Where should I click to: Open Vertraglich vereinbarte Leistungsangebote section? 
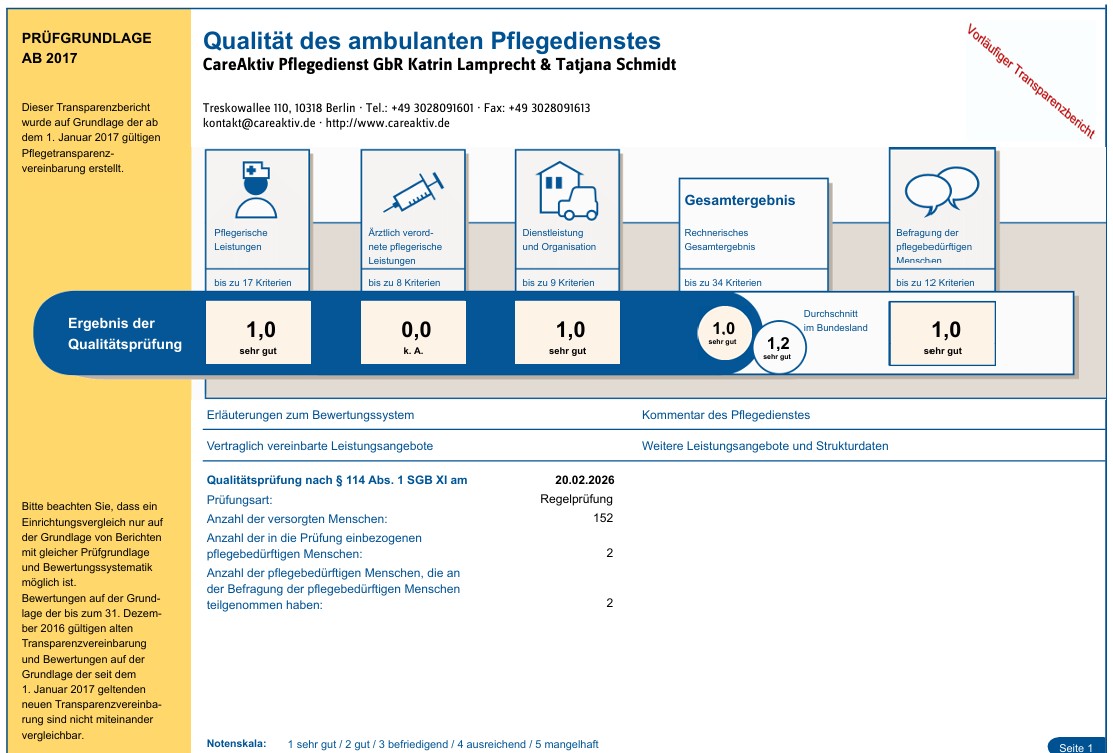[x=320, y=446]
